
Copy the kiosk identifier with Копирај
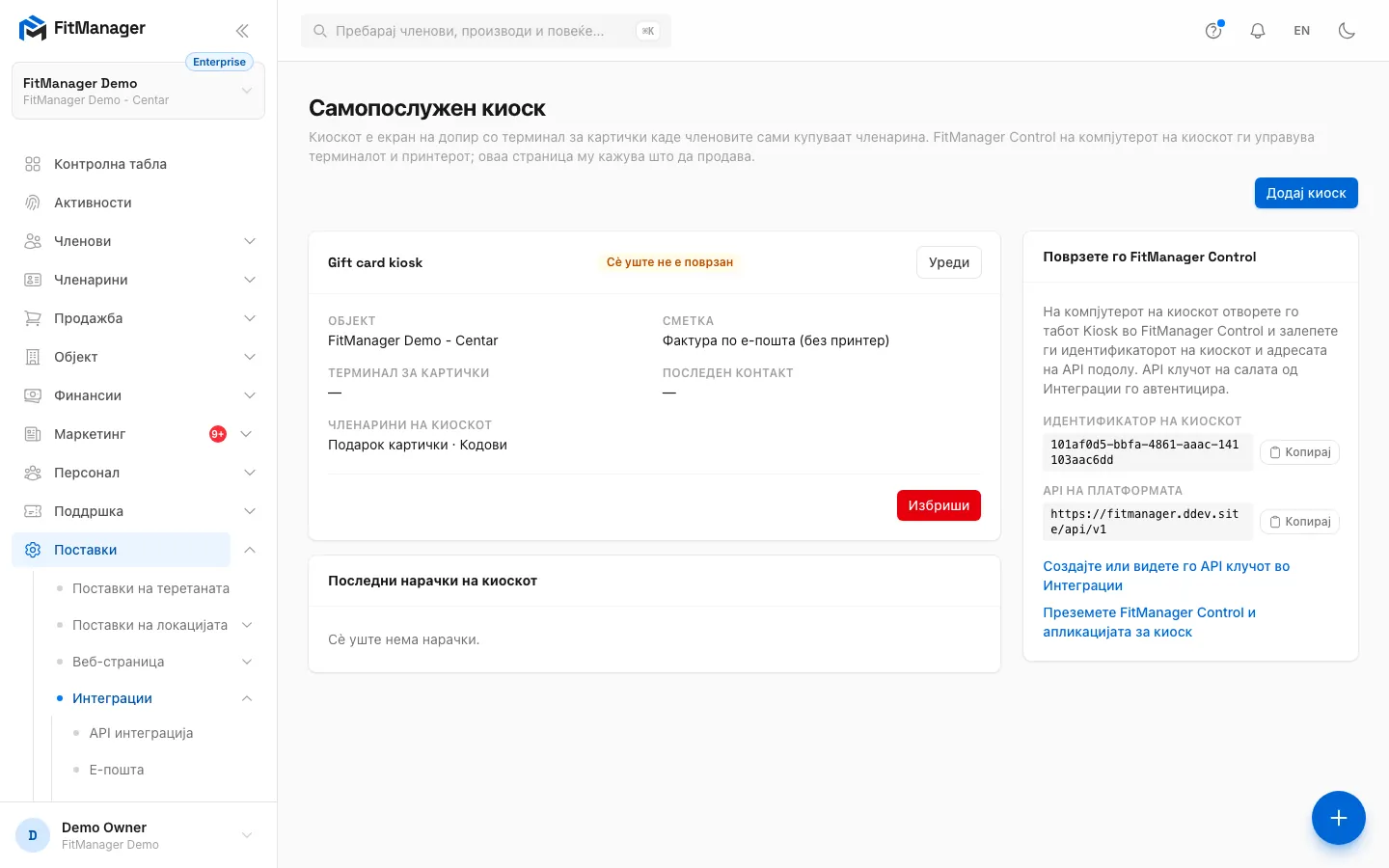(1299, 452)
